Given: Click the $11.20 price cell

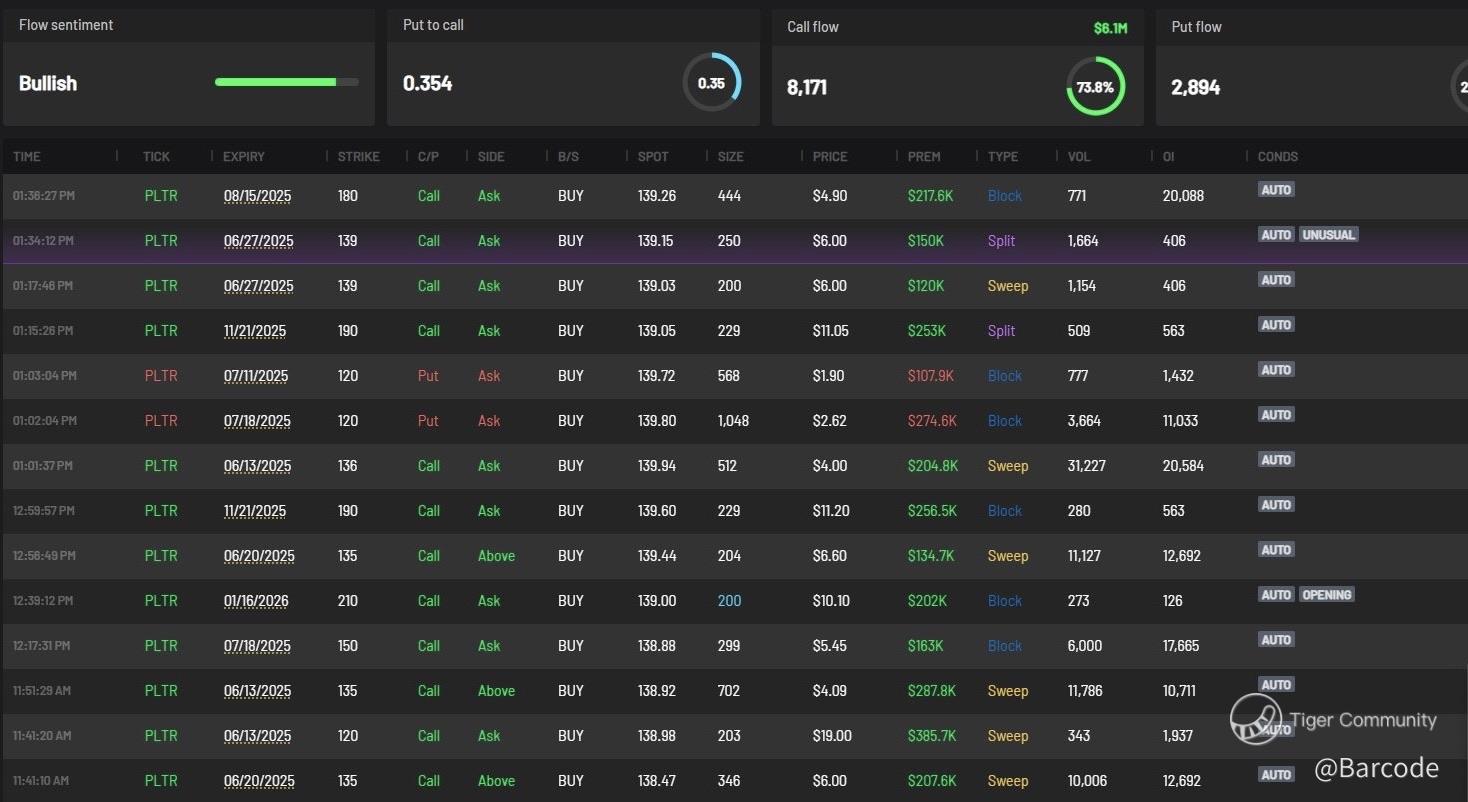Looking at the screenshot, I should [831, 511].
